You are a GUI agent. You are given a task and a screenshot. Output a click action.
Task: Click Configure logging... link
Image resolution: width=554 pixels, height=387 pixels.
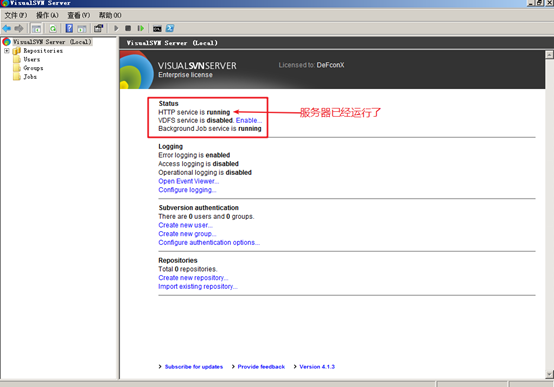[187, 190]
